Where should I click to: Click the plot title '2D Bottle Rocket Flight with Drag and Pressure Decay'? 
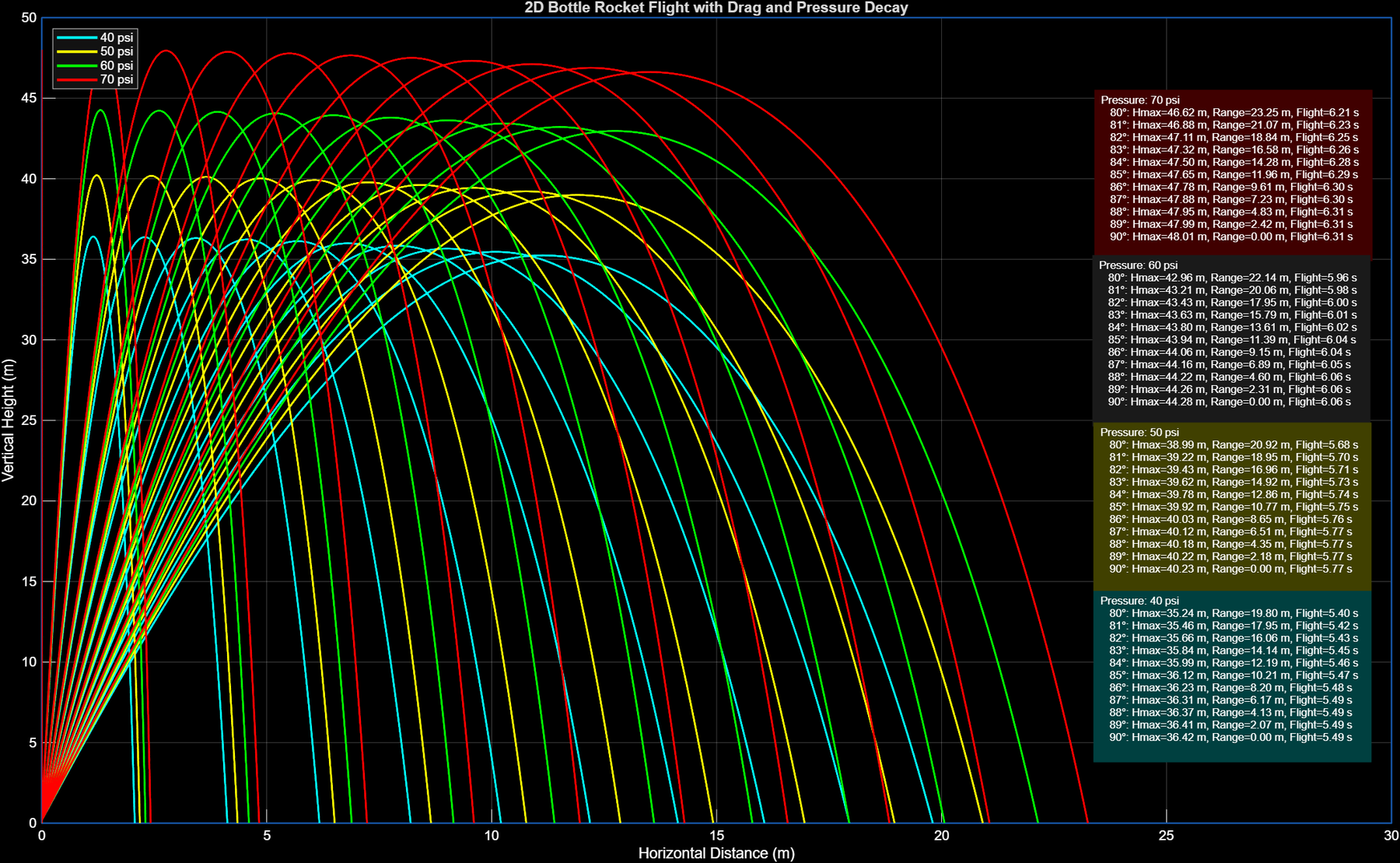coord(716,8)
